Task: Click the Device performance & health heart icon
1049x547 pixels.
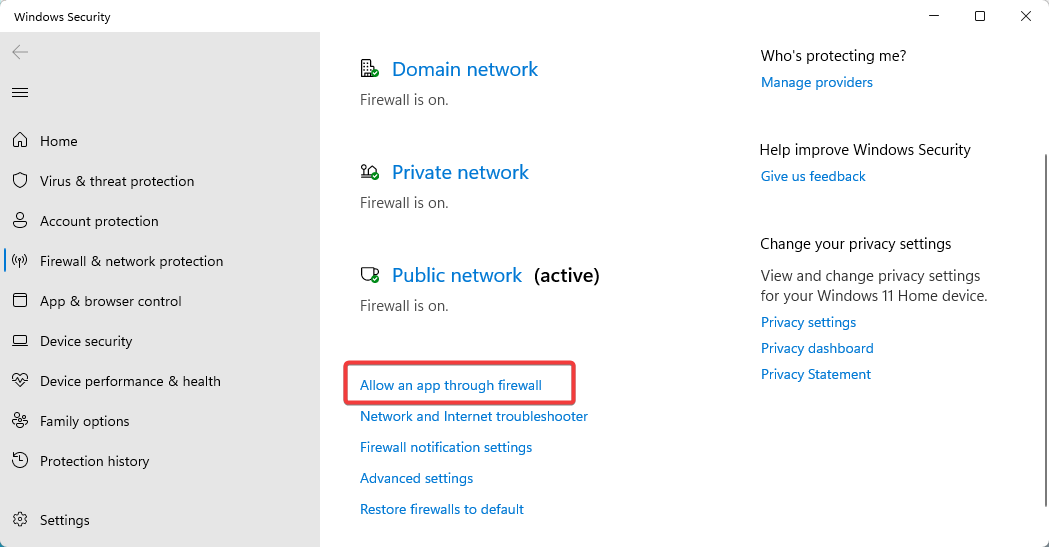Action: click(x=20, y=381)
